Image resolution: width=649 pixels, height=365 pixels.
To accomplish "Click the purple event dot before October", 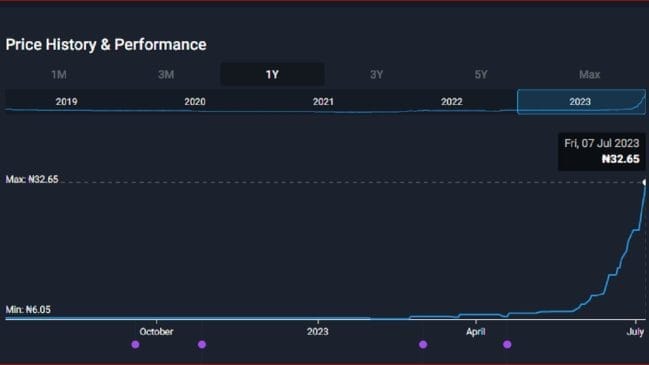I will [135, 344].
